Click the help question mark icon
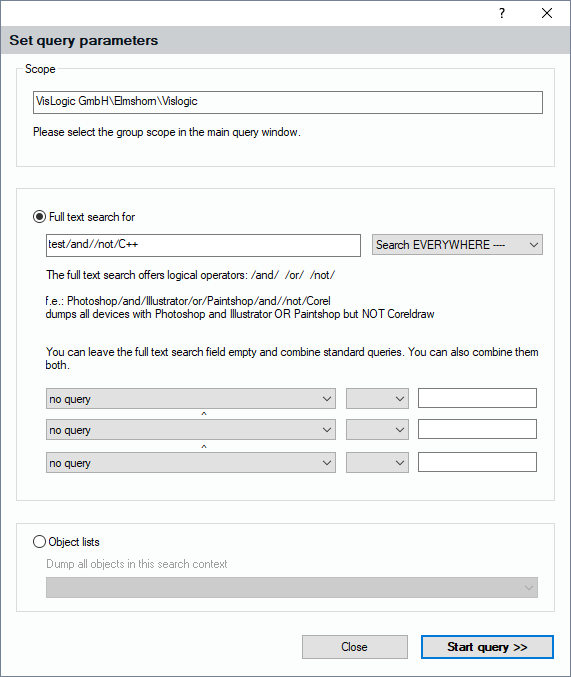This screenshot has height=677, width=571. point(502,13)
